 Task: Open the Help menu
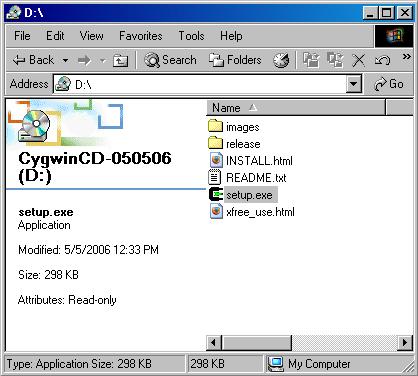click(x=231, y=36)
